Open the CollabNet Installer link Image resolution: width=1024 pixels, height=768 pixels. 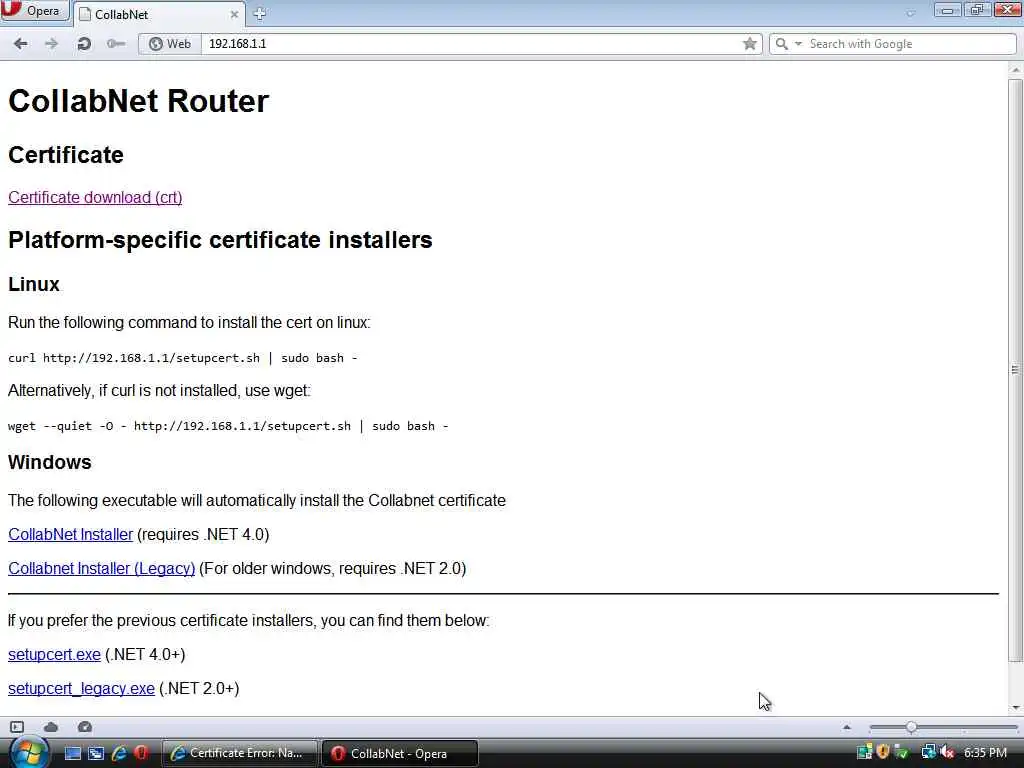tap(71, 534)
